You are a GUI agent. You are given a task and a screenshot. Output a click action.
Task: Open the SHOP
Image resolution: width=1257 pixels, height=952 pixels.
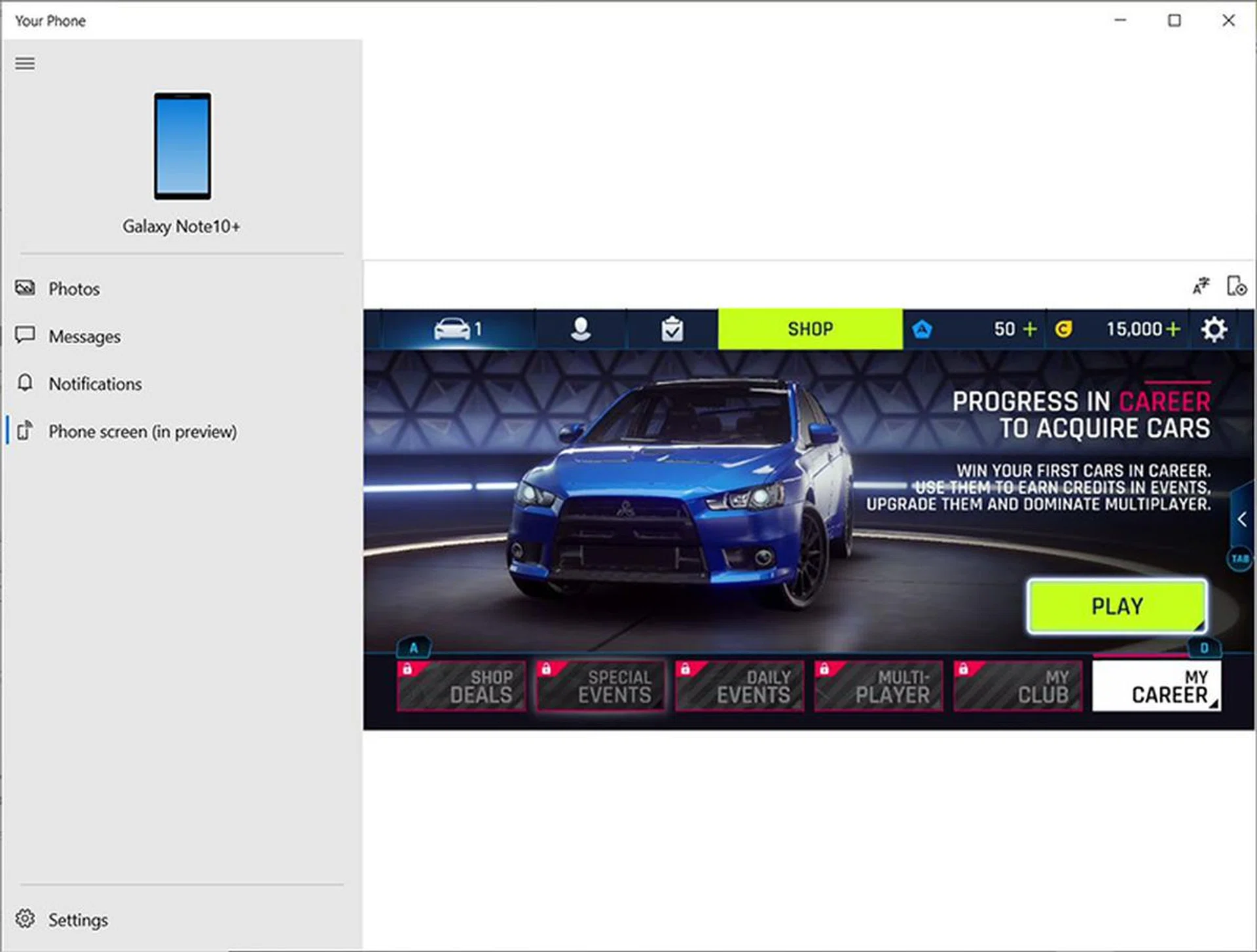tap(811, 329)
